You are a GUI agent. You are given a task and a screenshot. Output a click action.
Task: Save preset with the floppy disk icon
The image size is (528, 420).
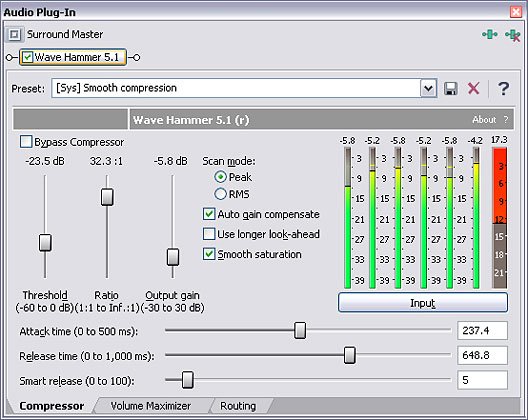click(451, 89)
